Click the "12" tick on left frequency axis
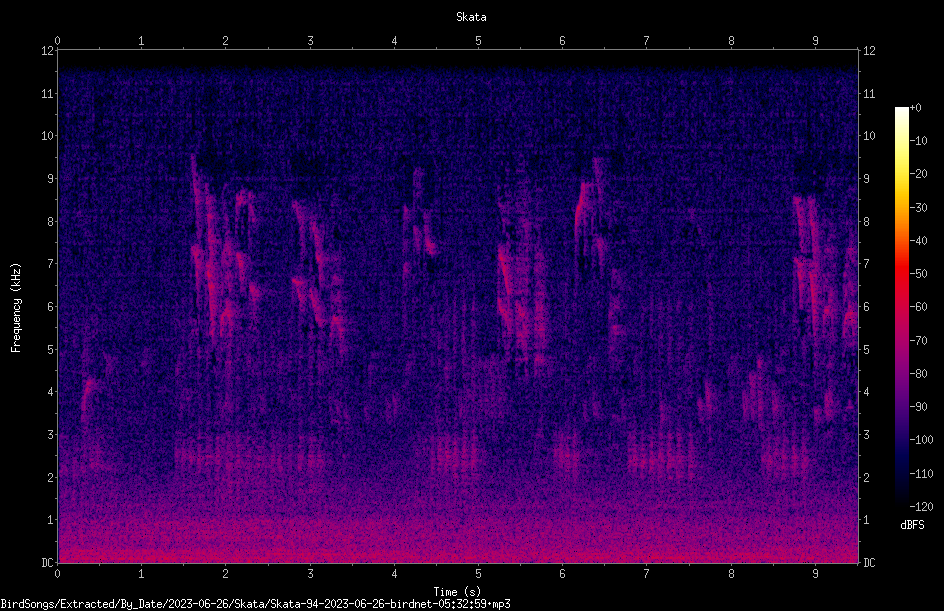The height and width of the screenshot is (611, 944). (47, 51)
